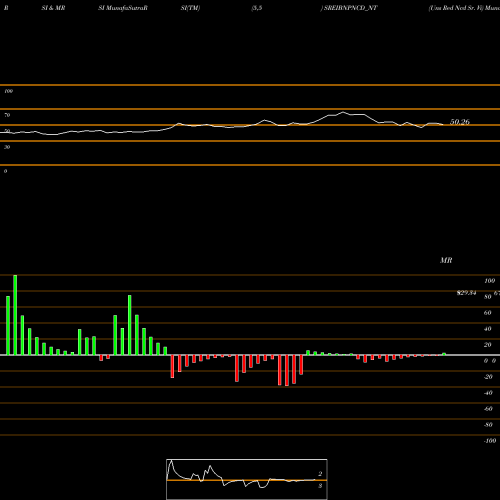The height and width of the screenshot is (500, 500).
Task: Click the tallest green MR histogram bar
Action: 15,315
